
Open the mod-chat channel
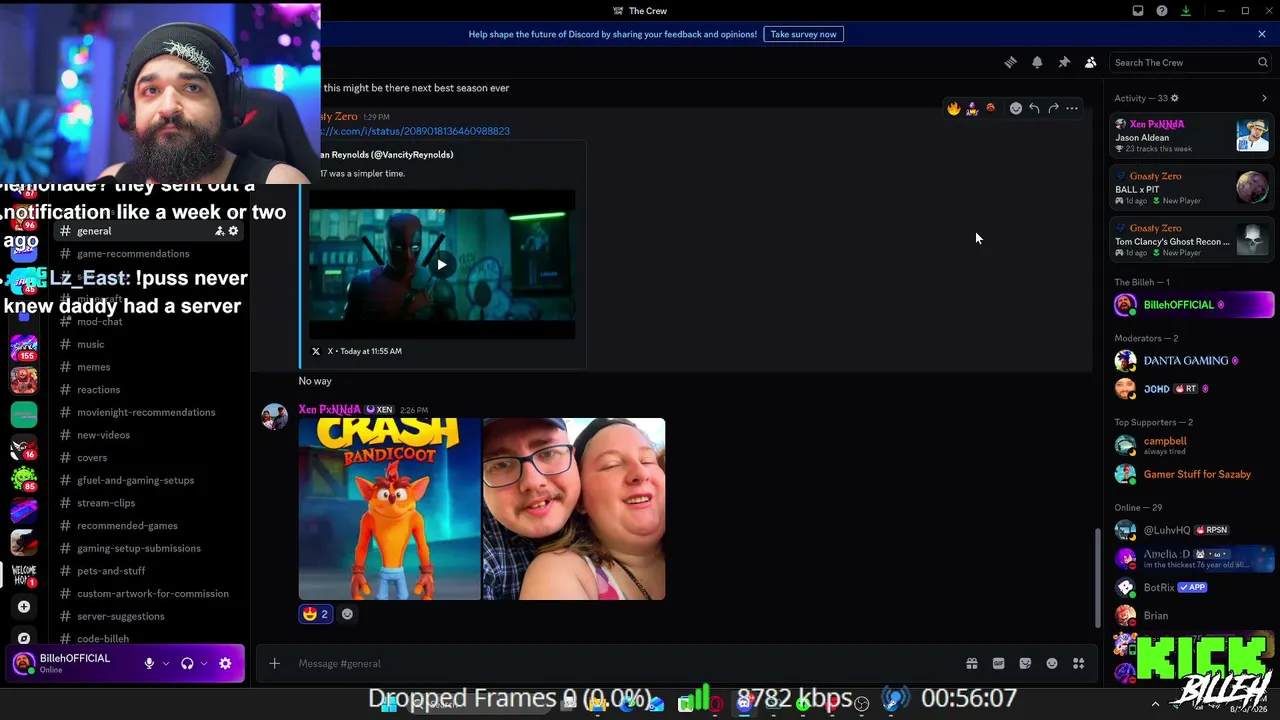(148, 322)
